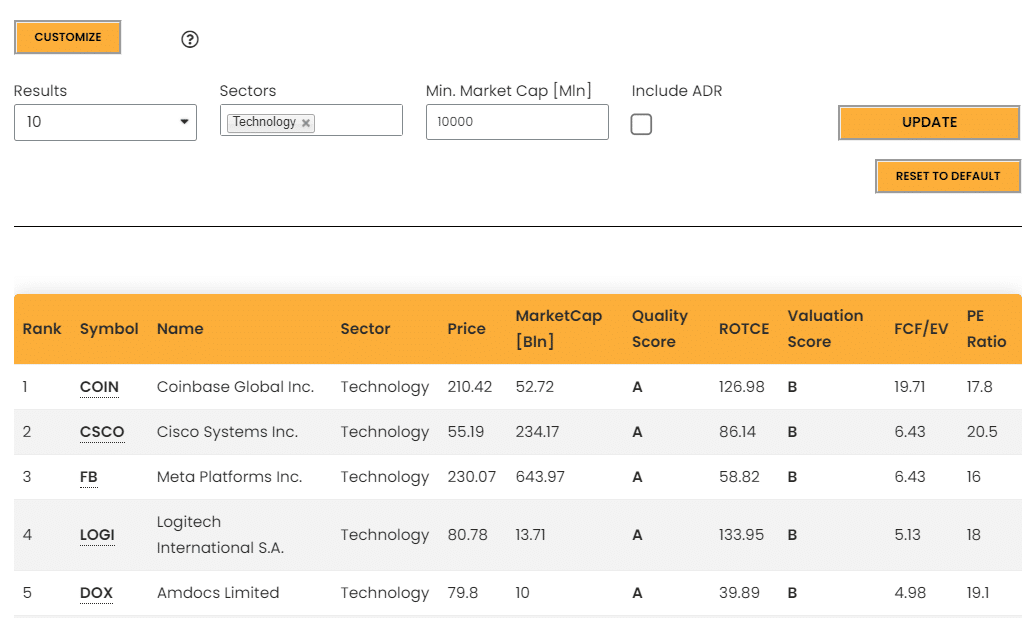This screenshot has height=618, width=1036.
Task: Select Cisco market cap 234.17
Action: click(x=537, y=432)
